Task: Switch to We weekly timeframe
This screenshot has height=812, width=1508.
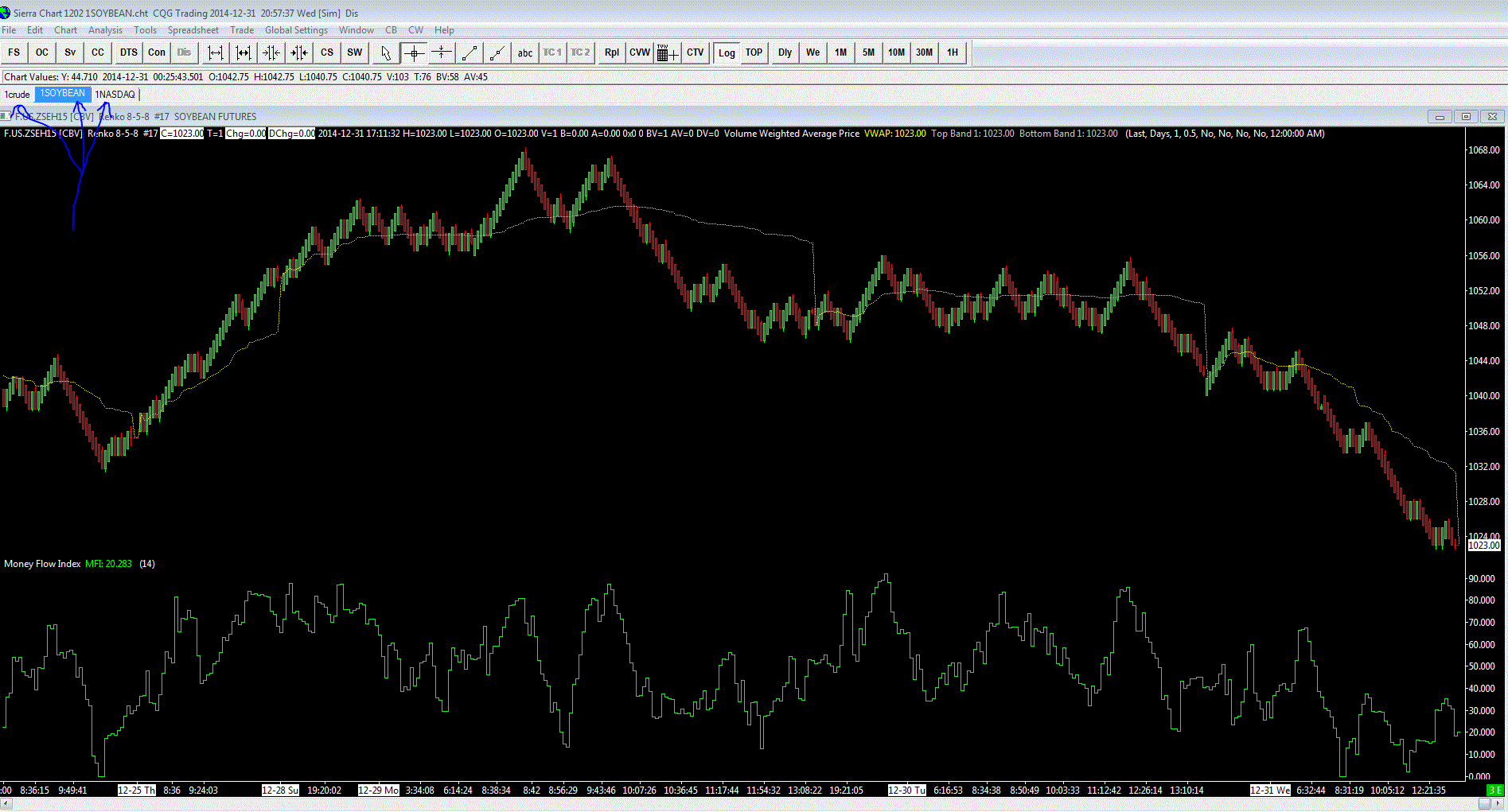Action: point(812,52)
